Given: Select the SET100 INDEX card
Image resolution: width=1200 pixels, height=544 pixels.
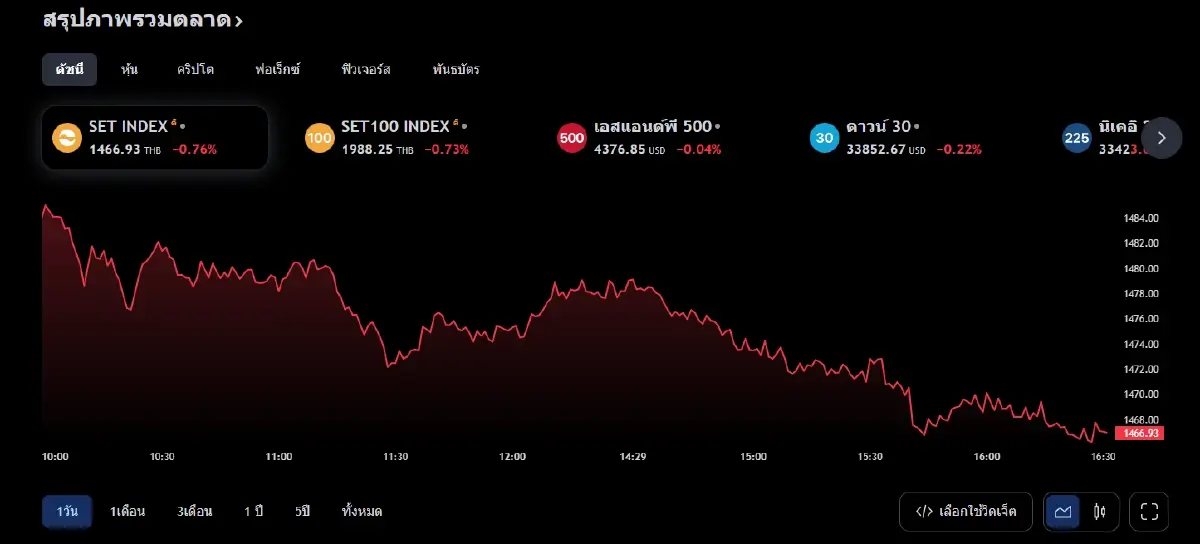Looking at the screenshot, I should (x=407, y=138).
